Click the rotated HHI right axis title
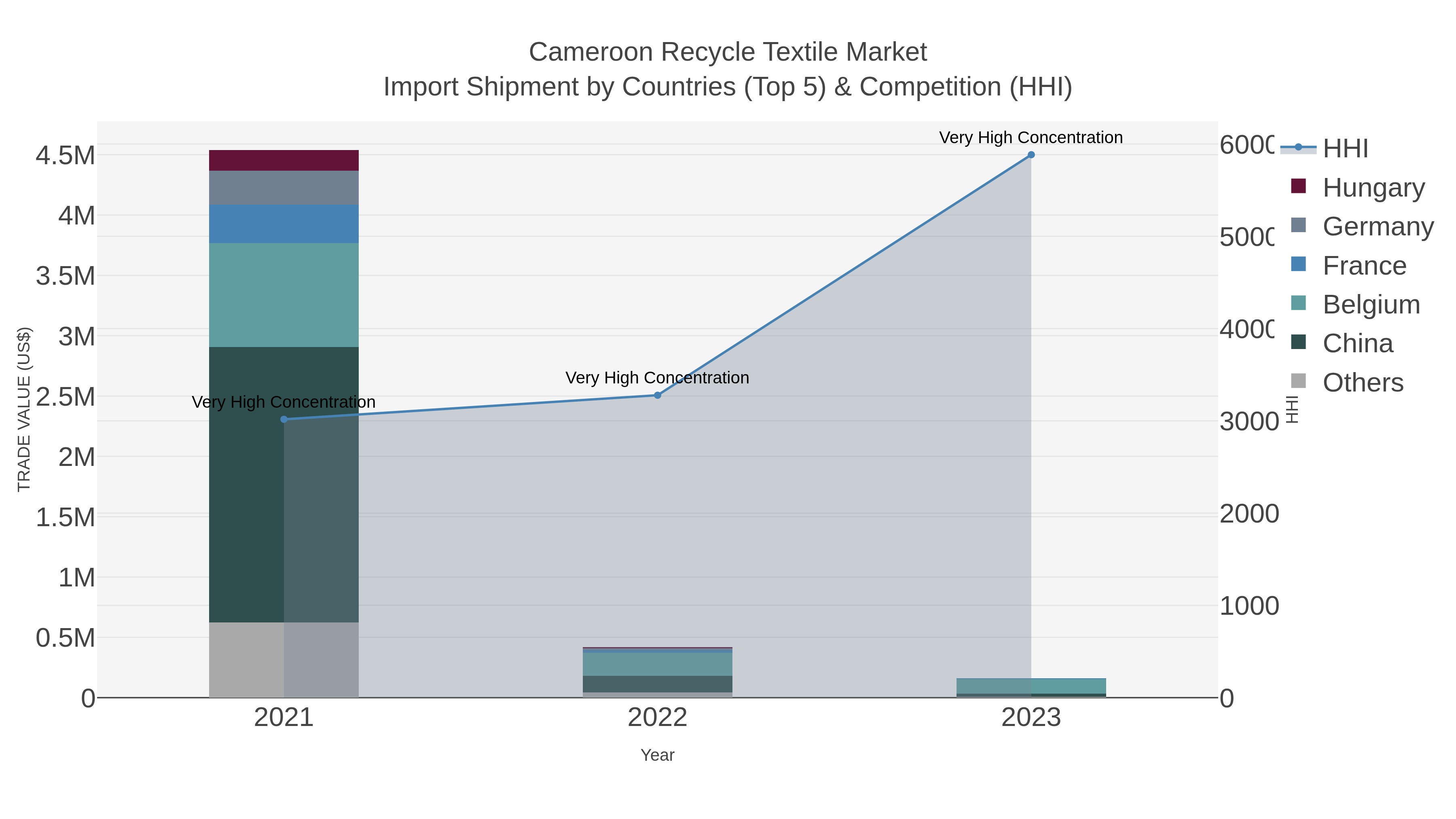1456x819 pixels. click(1292, 409)
